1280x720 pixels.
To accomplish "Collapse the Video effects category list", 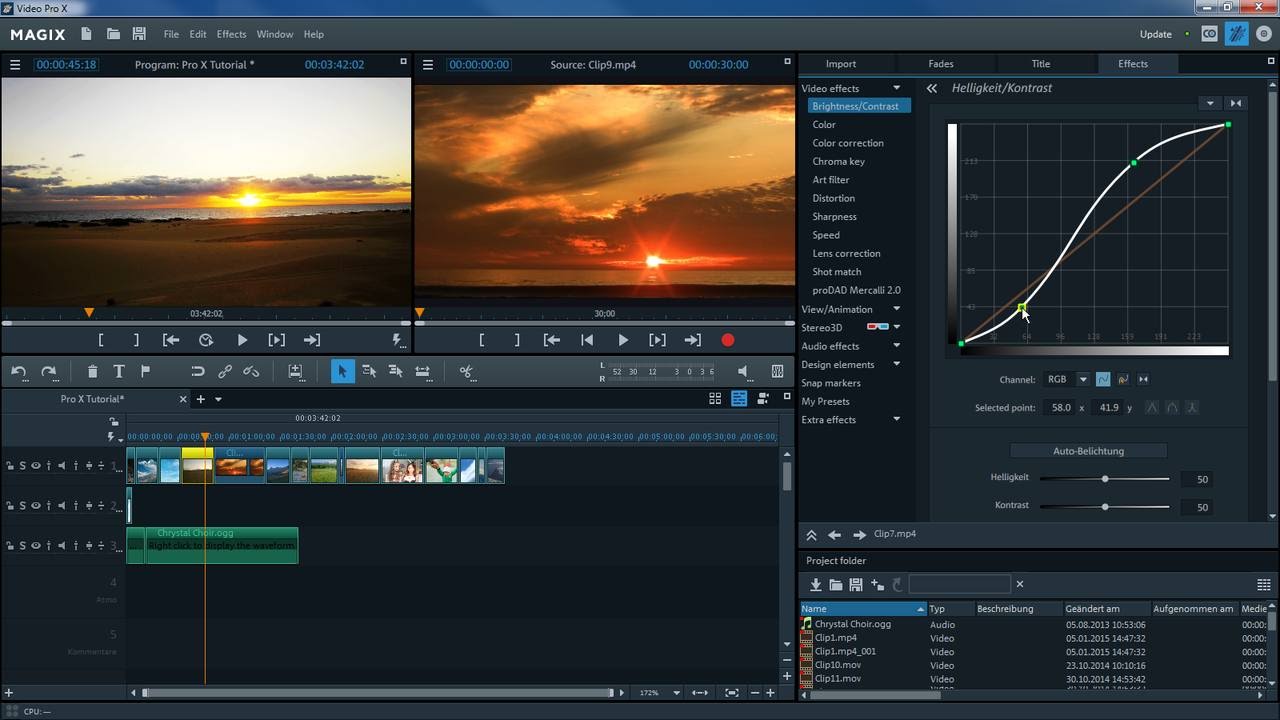I will [896, 88].
